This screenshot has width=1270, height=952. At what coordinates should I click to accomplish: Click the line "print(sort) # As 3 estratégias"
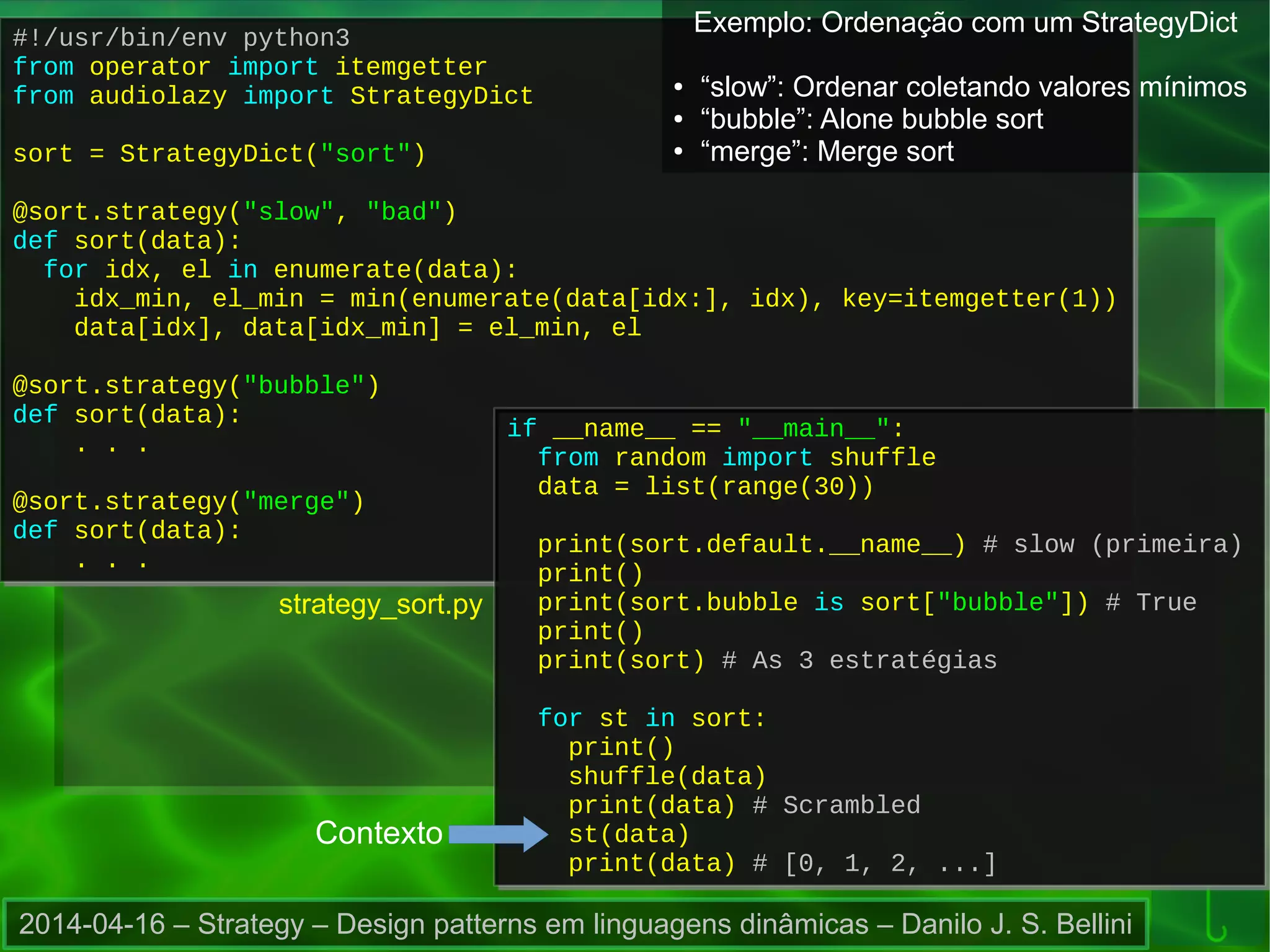point(768,661)
